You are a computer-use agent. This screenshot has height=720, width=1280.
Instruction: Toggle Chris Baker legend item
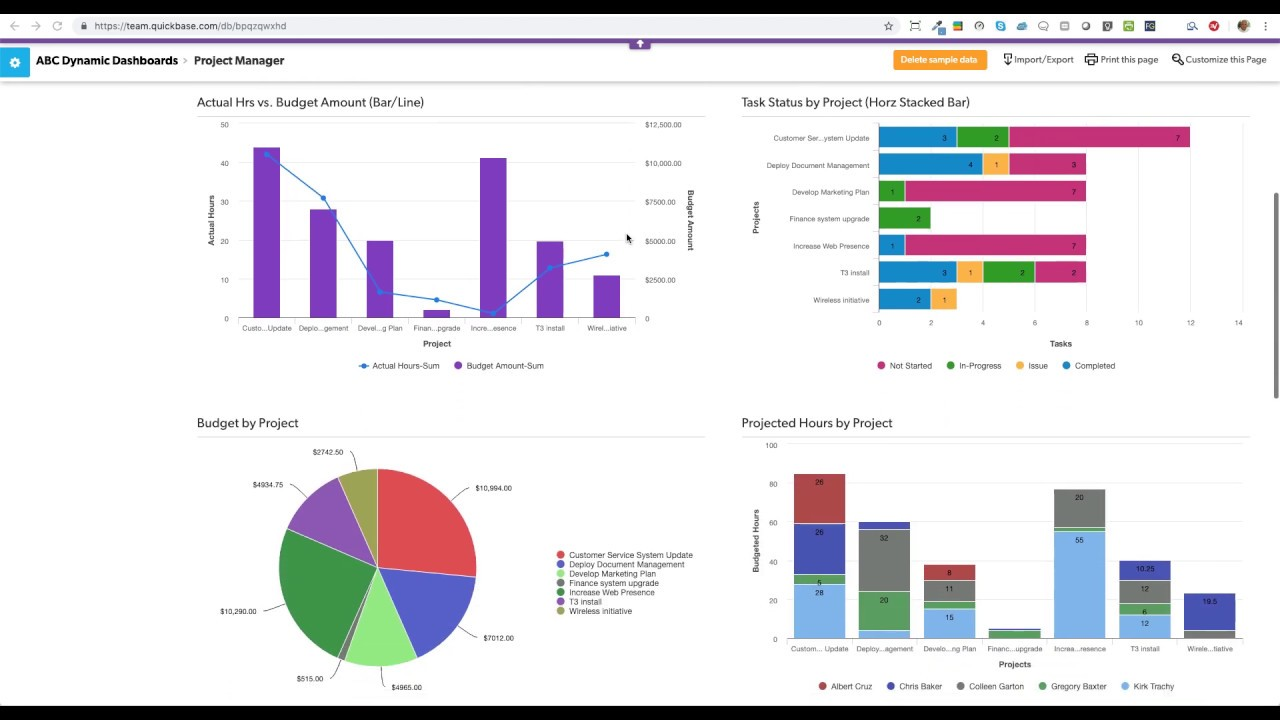[914, 687]
